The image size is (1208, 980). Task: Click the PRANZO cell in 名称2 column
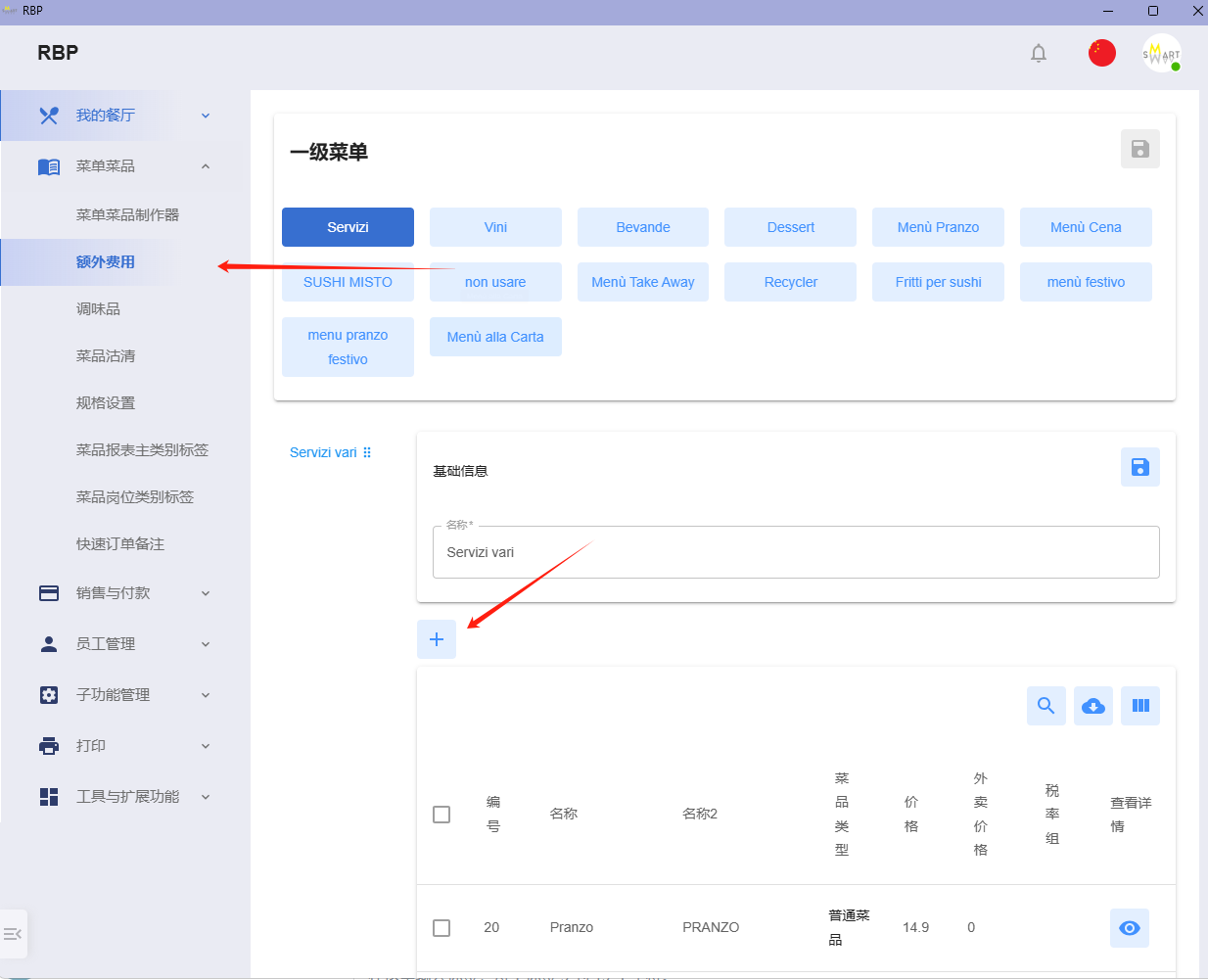[711, 927]
